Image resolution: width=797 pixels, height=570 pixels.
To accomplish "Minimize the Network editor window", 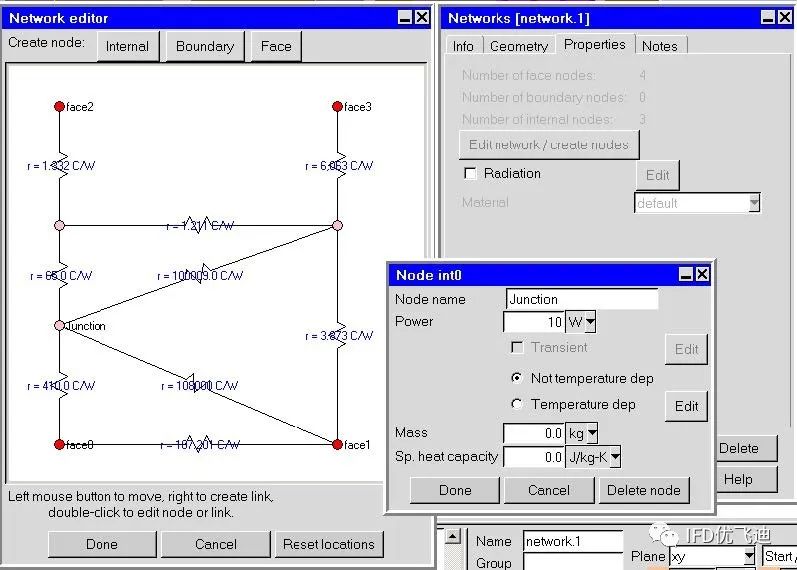I will pos(405,18).
